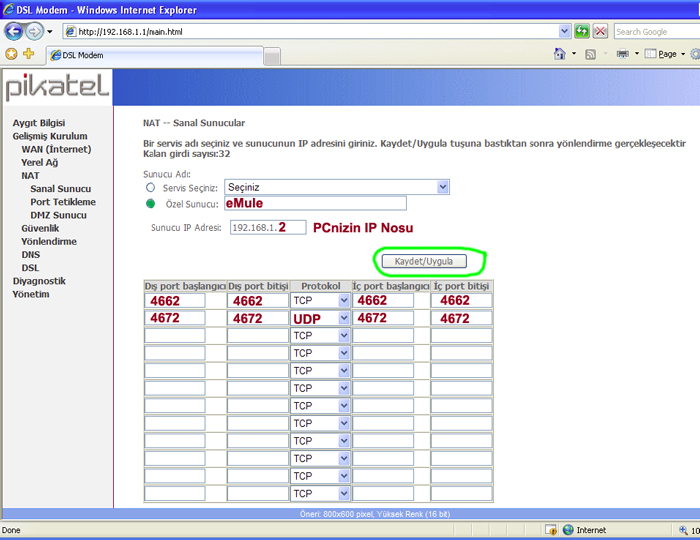Select the Servis Seçiniz radio button
Image resolution: width=700 pixels, height=540 pixels.
click(150, 187)
